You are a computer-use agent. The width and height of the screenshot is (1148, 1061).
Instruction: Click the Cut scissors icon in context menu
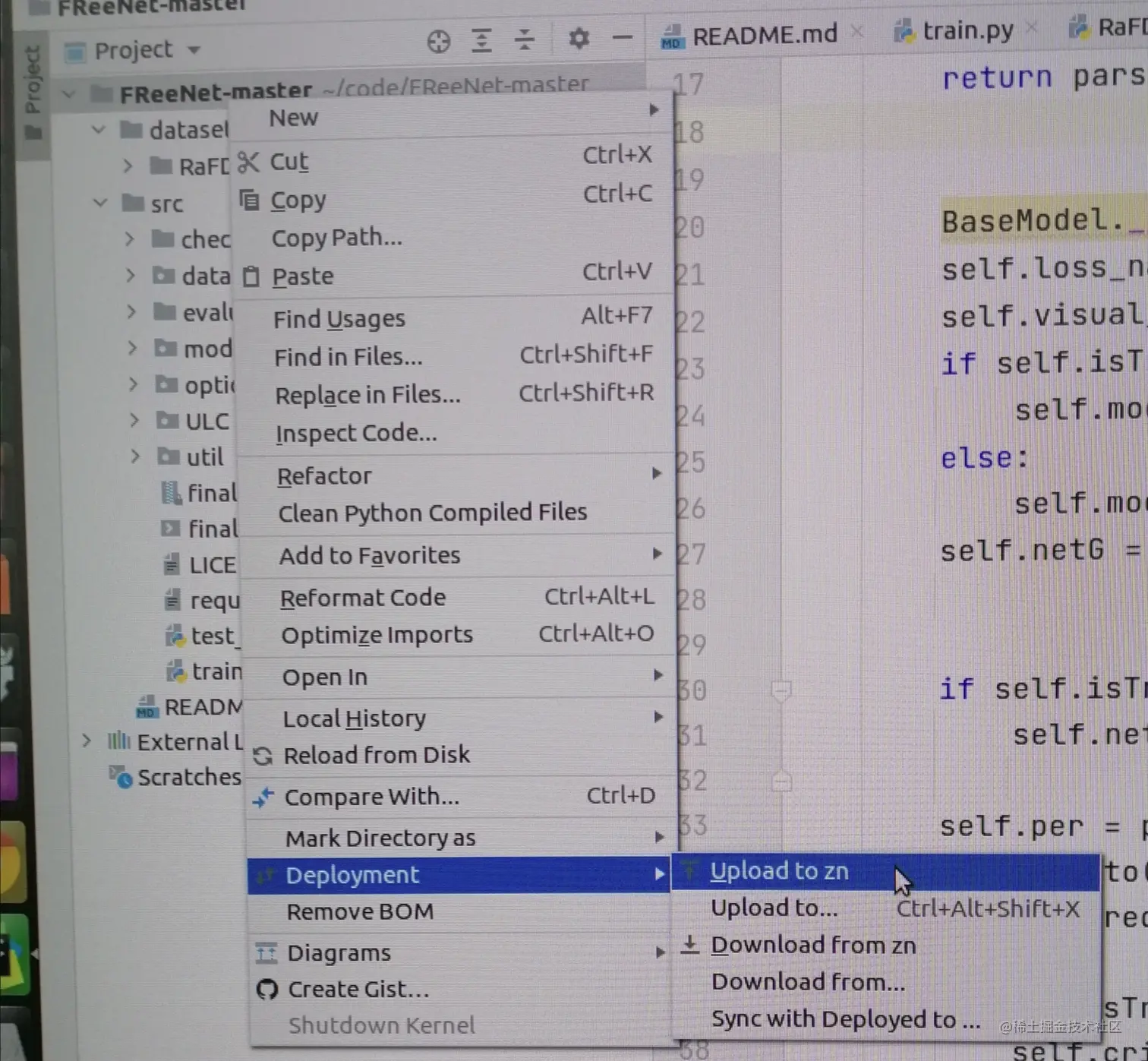(x=248, y=162)
